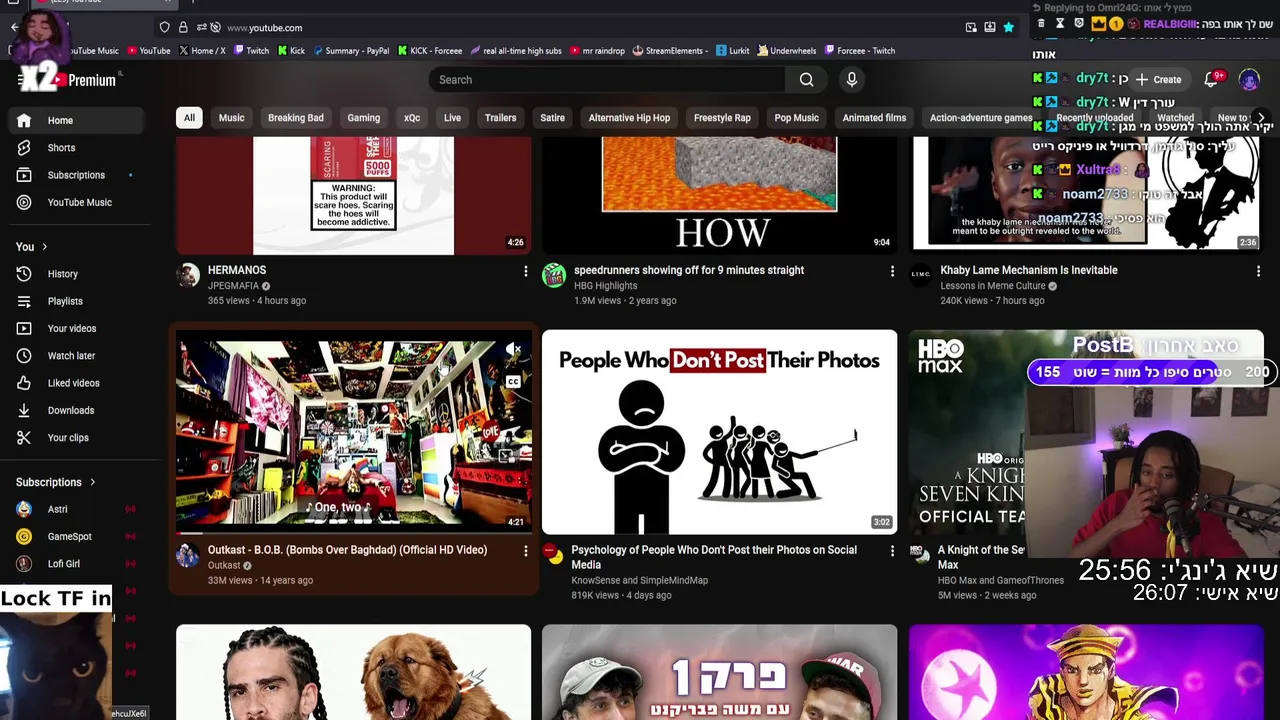This screenshot has height=720, width=1280.
Task: Select the Action-adventure games chip
Action: pyautogui.click(x=981, y=118)
